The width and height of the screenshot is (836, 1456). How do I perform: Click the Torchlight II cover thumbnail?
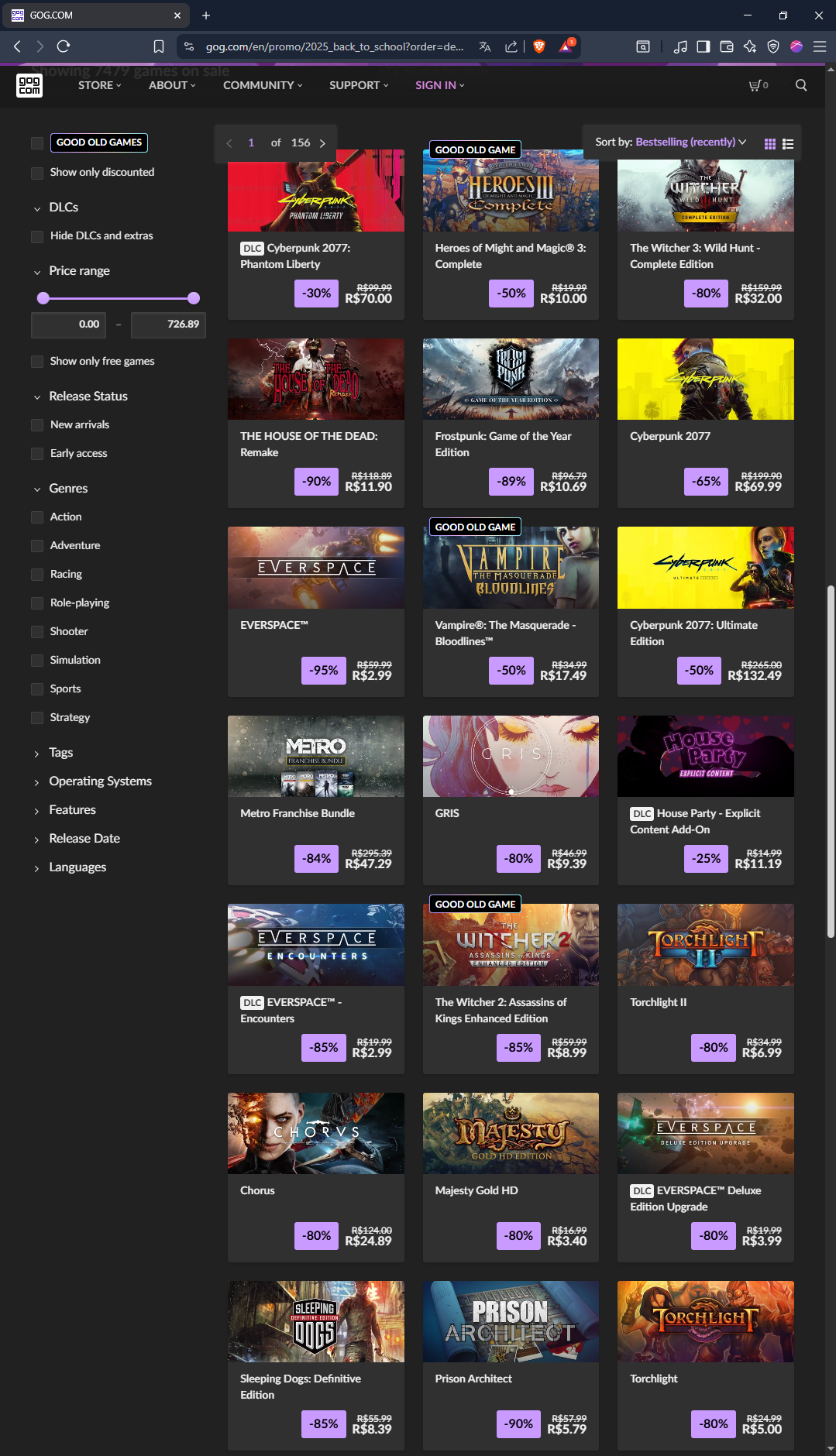[x=706, y=945]
